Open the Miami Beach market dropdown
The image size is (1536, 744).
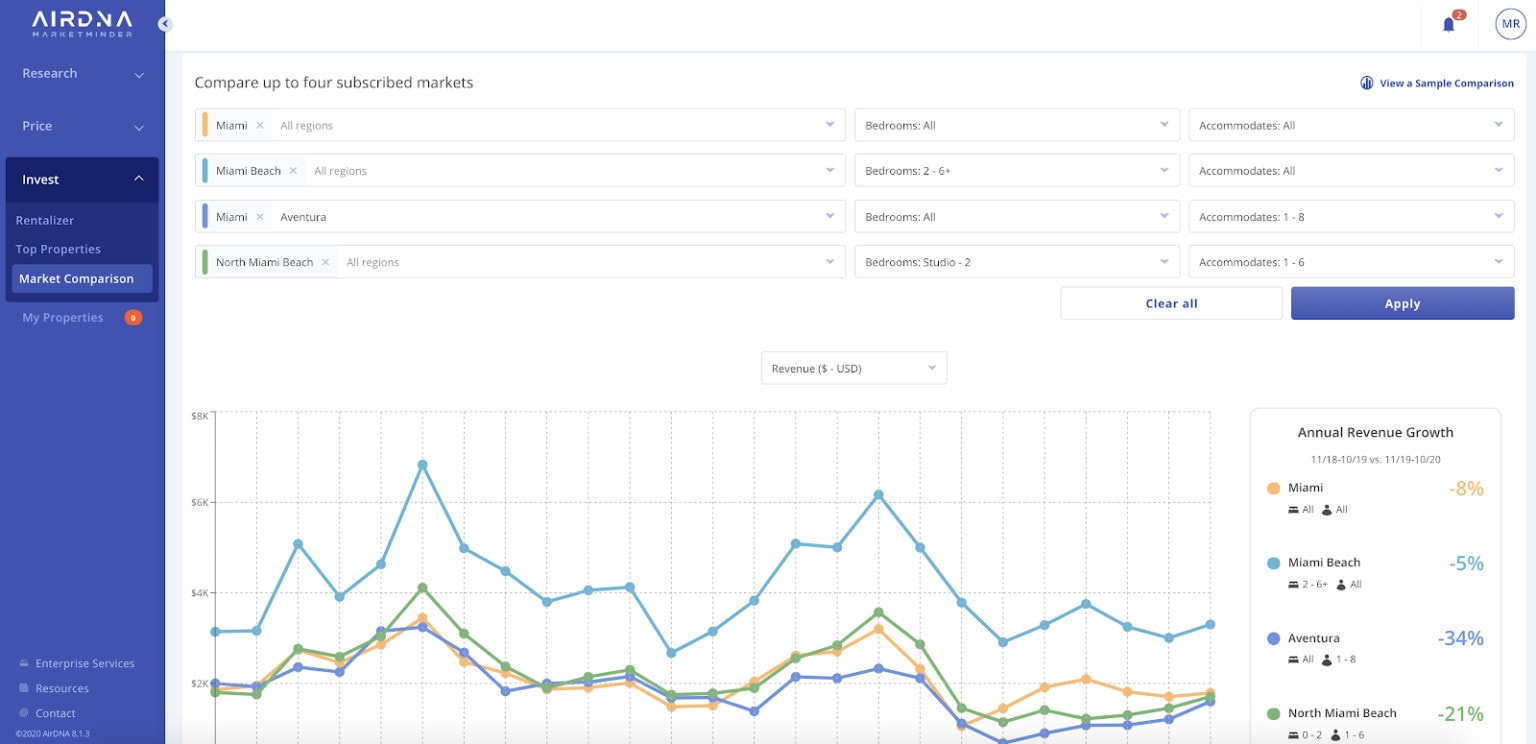click(x=830, y=171)
